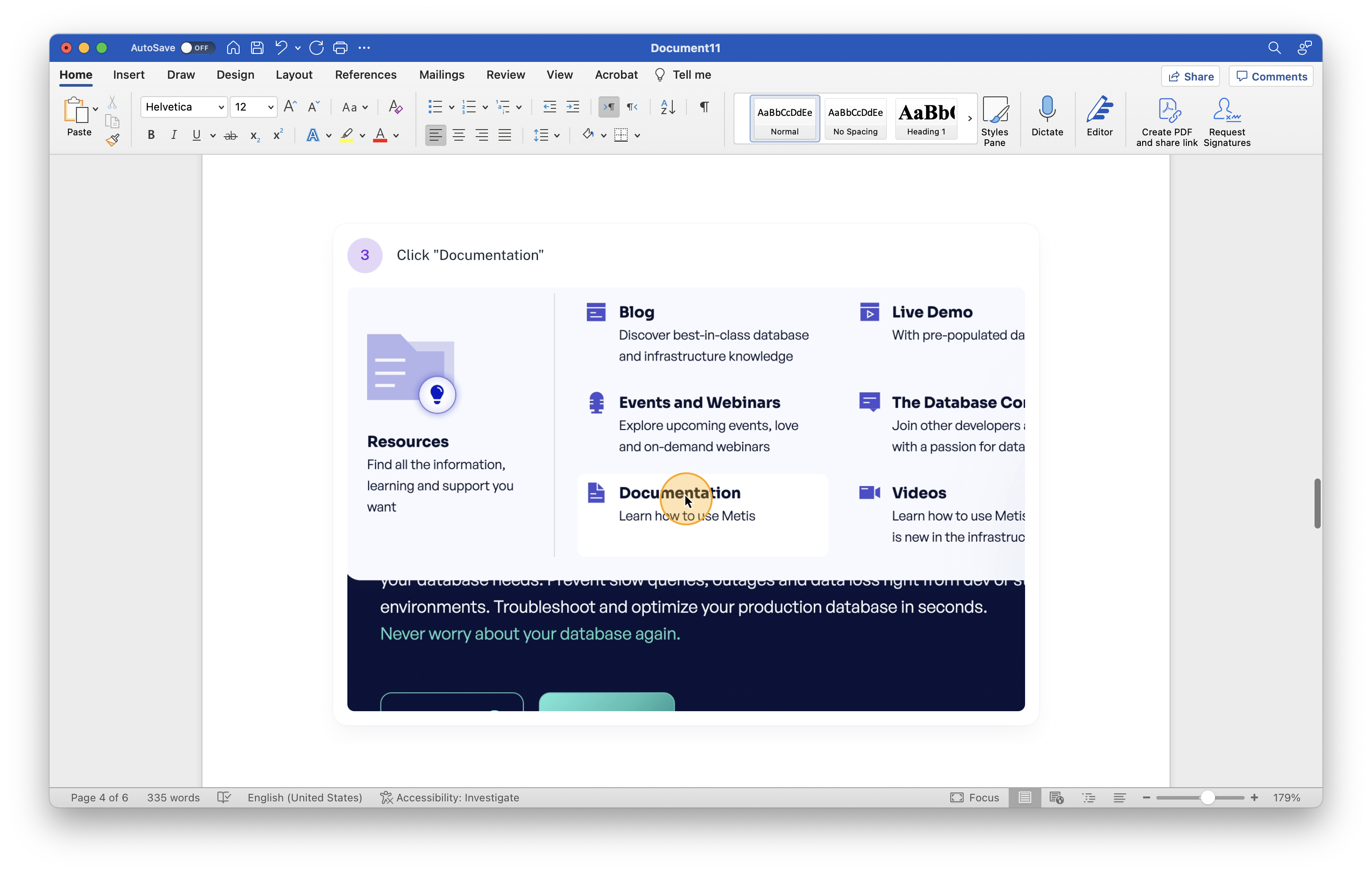Toggle Subscript formatting
The width and height of the screenshot is (1372, 873).
pos(255,136)
